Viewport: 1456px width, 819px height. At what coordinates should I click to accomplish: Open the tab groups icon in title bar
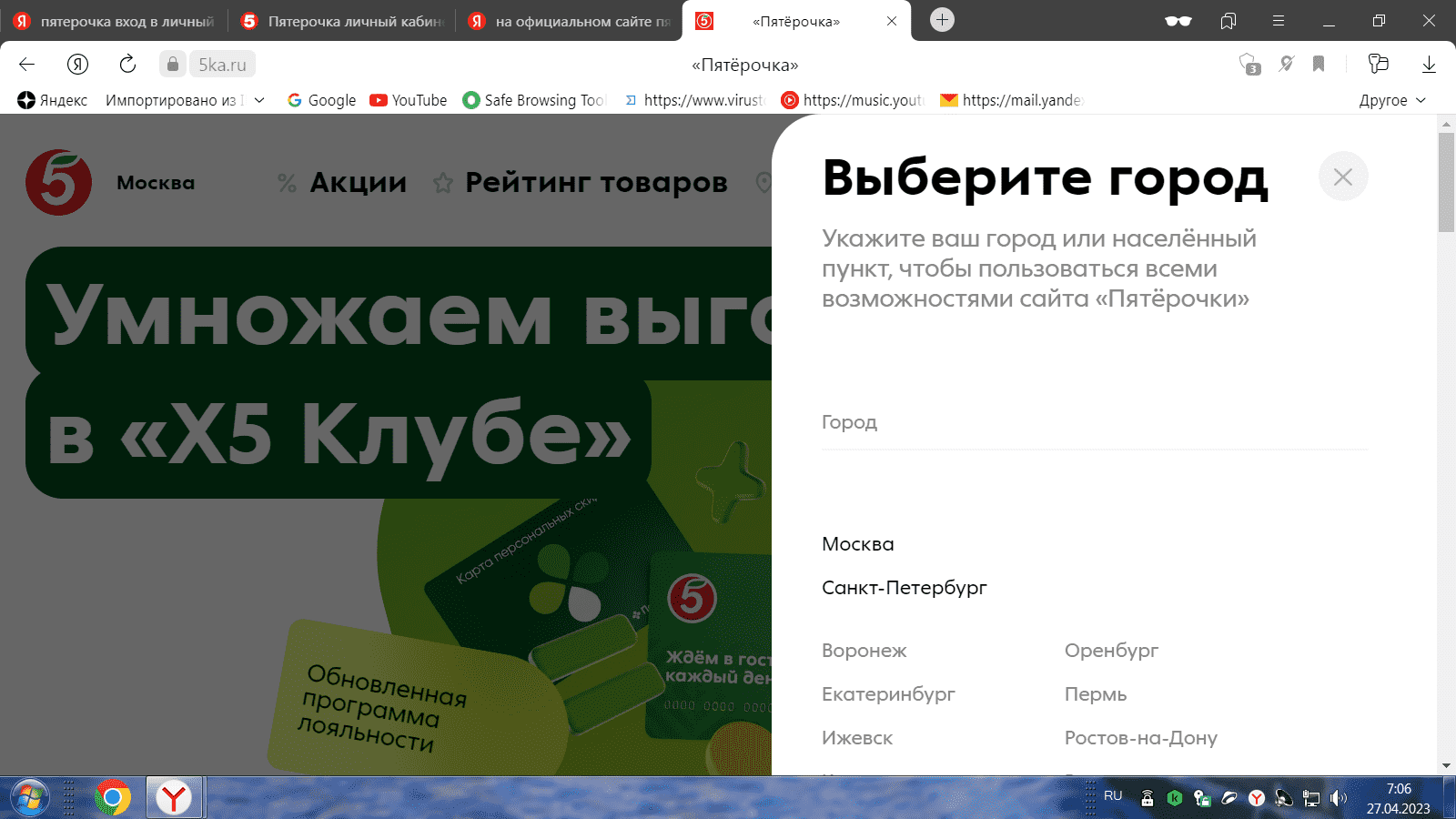pyautogui.click(x=1228, y=21)
